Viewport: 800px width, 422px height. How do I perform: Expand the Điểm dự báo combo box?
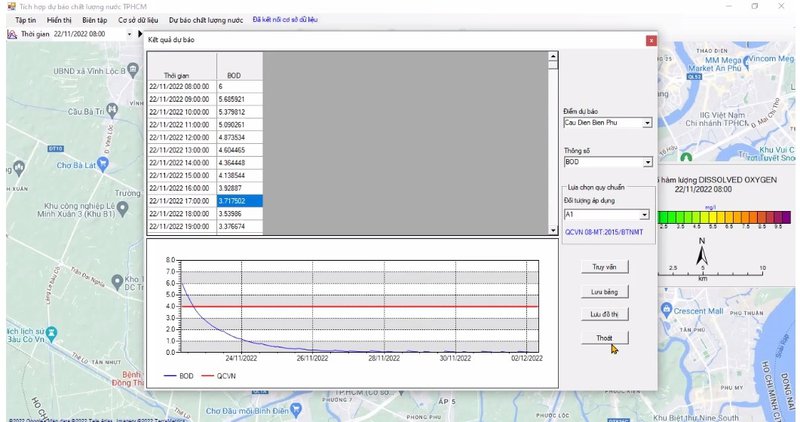coord(647,123)
